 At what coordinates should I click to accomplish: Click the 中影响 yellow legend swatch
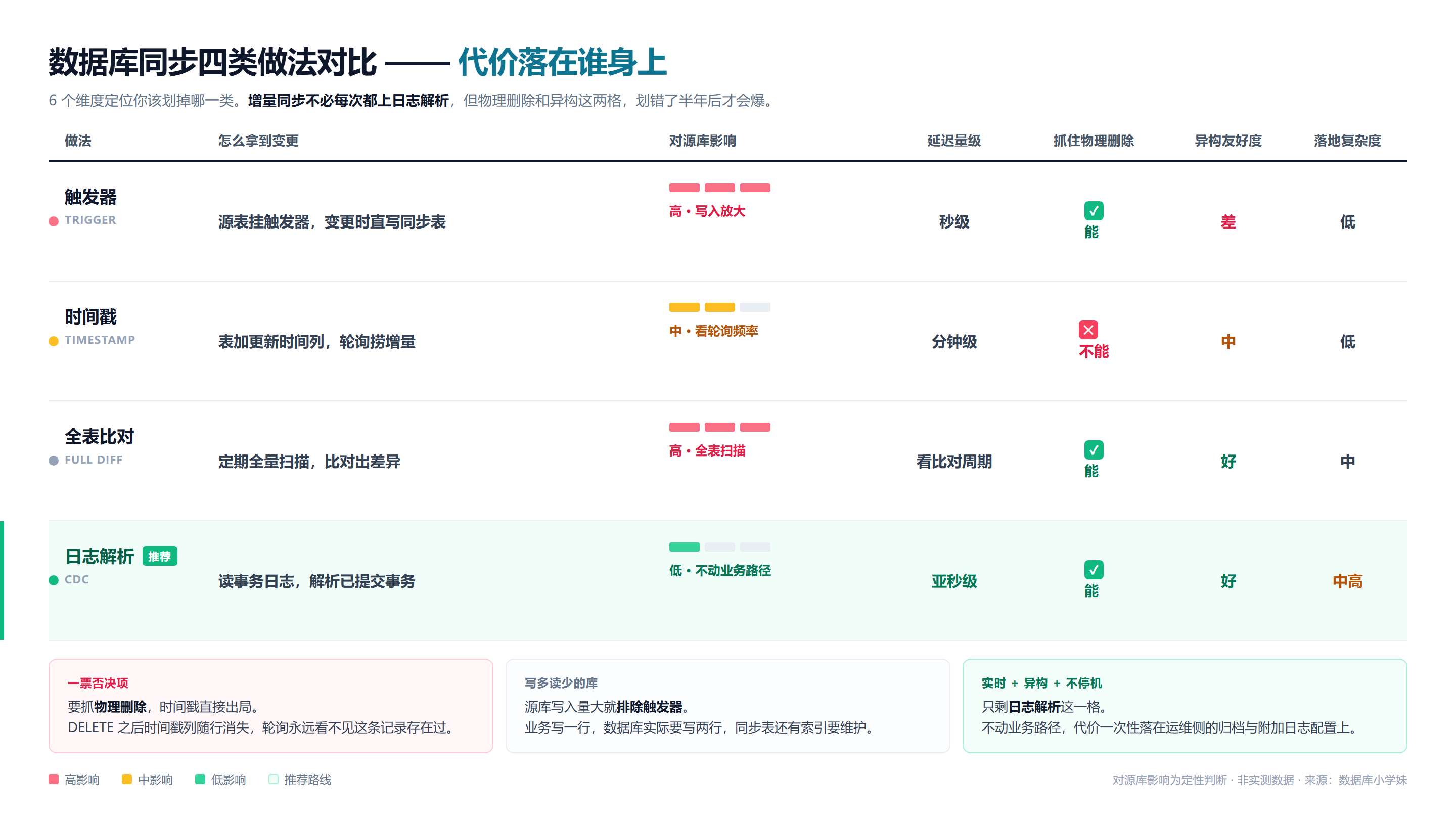click(126, 779)
